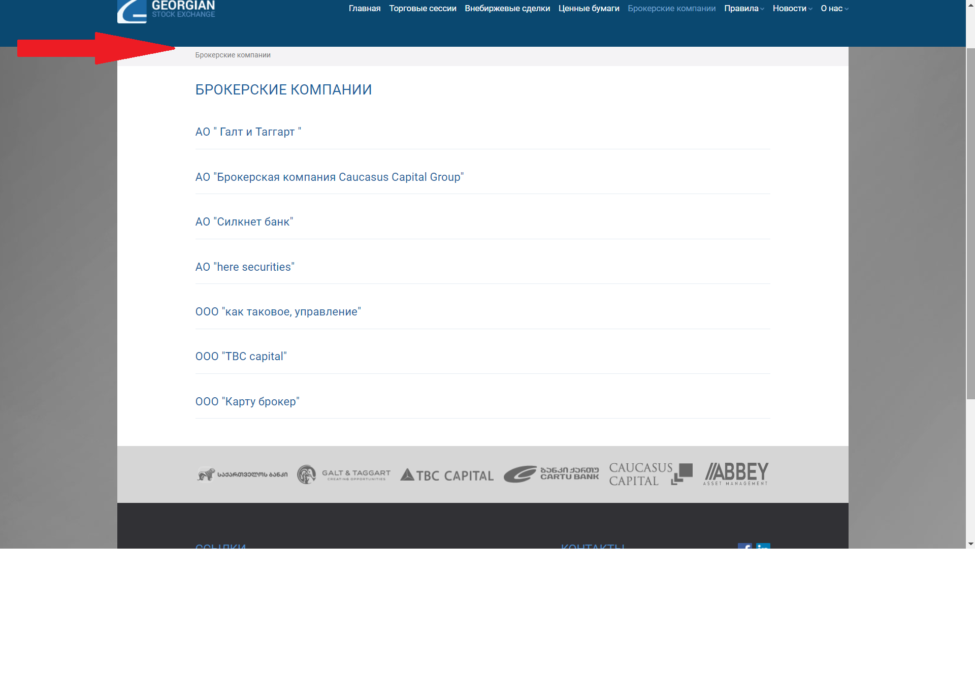Expand the О нас dropdown menu

[x=834, y=8]
